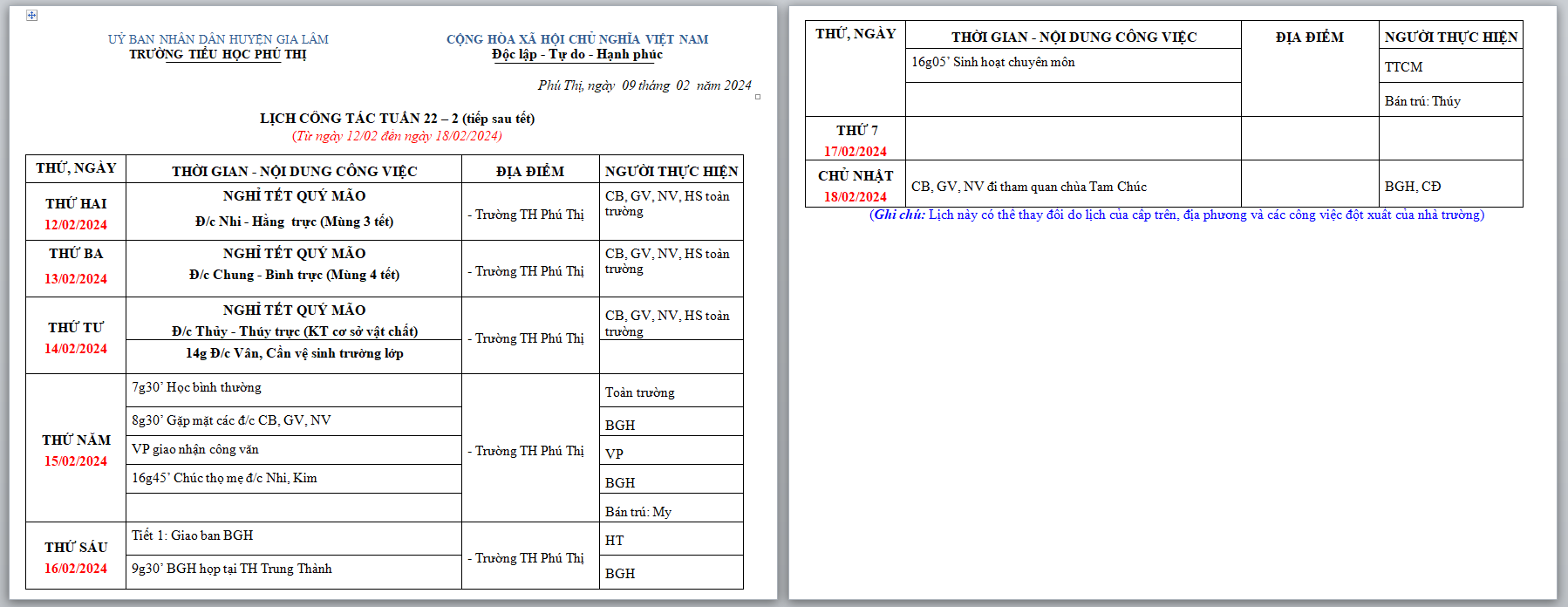Click the red date range subtitle text
The image size is (1568, 607).
coord(397,136)
